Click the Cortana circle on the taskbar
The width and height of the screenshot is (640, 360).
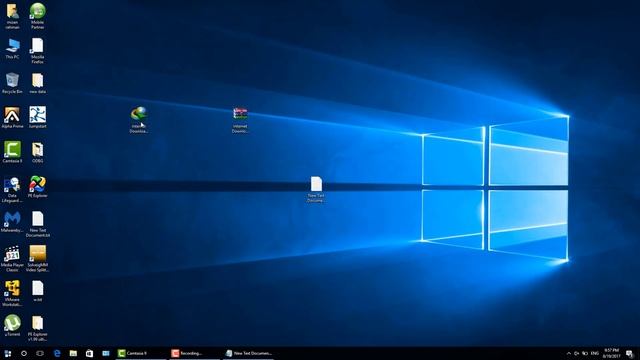point(24,353)
